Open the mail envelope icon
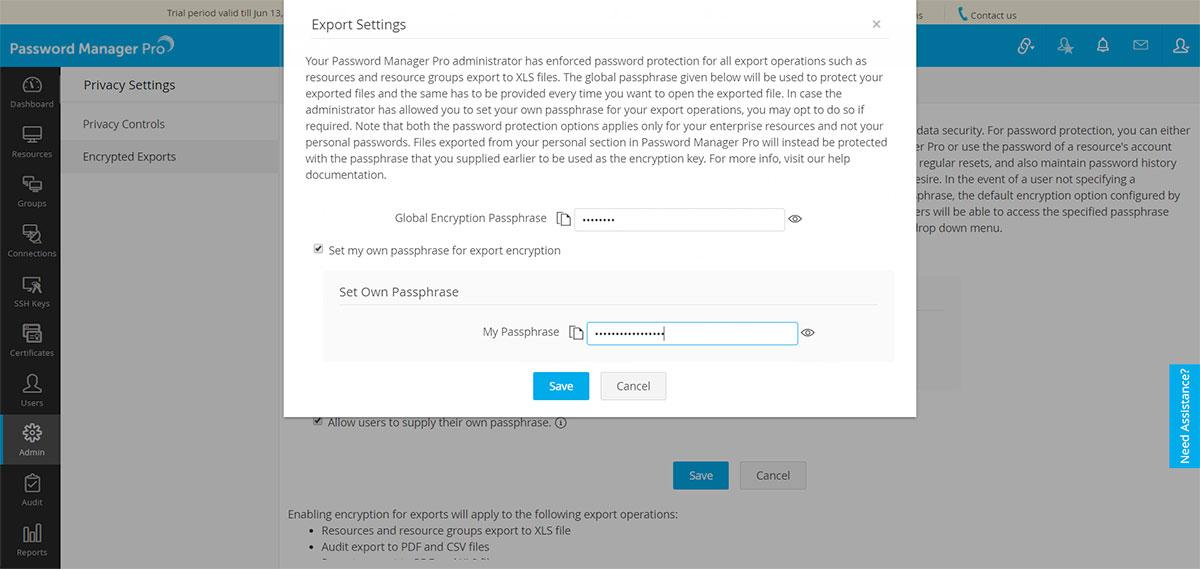1200x569 pixels. tap(1140, 45)
